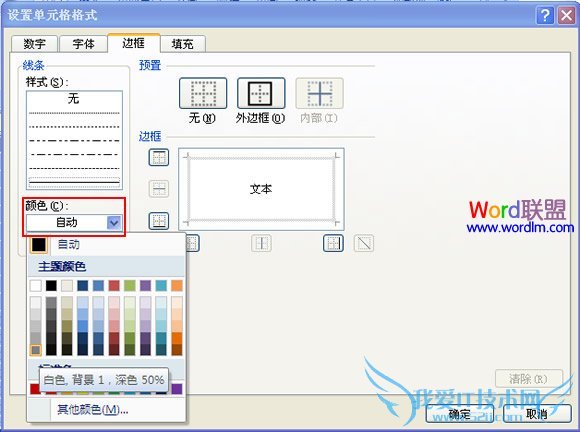Viewport: 580px width, 432px height.
Task: Pick the aqua theme color swatch in top row
Action: tap(161, 286)
